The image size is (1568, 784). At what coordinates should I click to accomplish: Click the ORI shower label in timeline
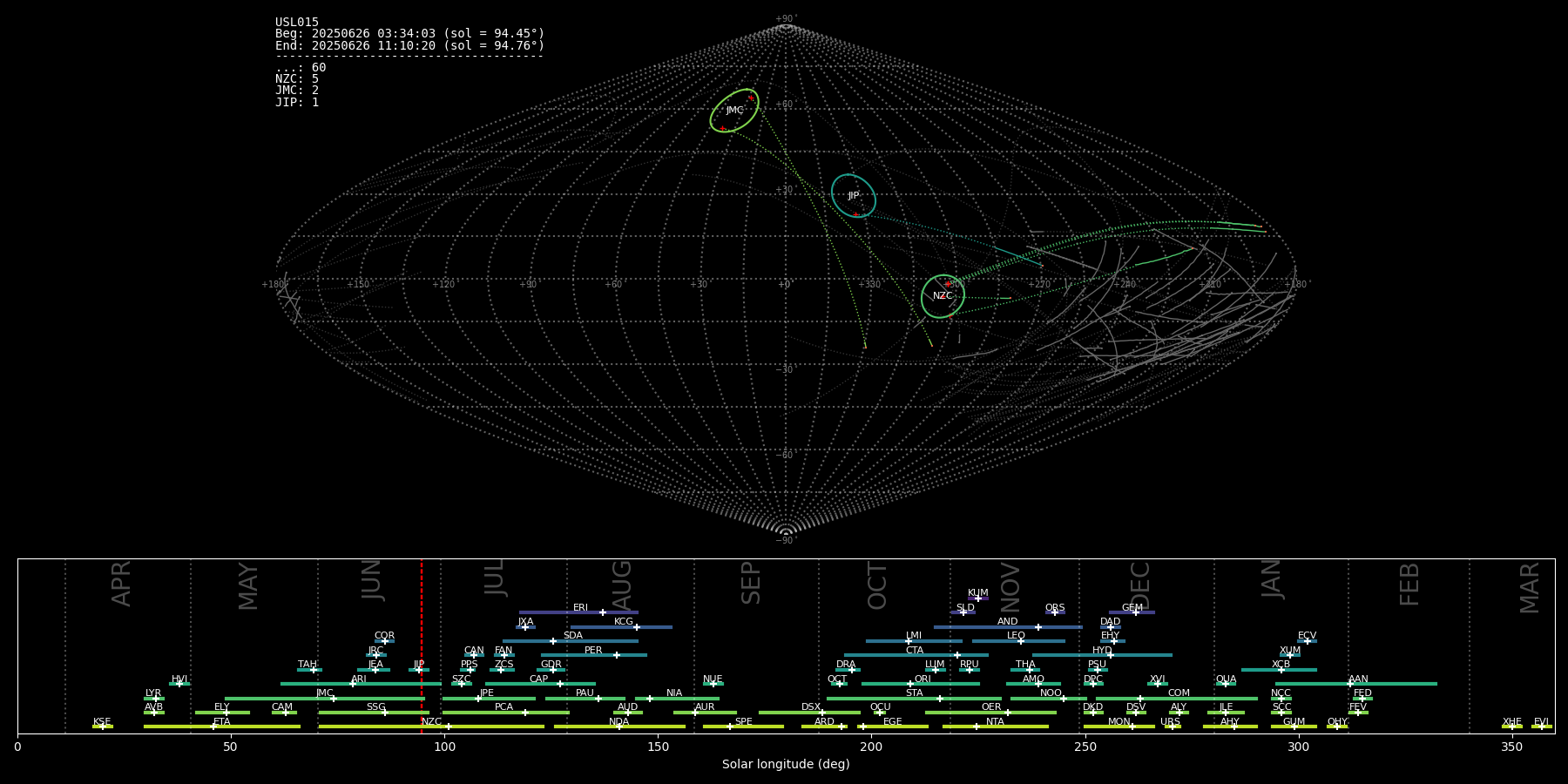tap(923, 679)
